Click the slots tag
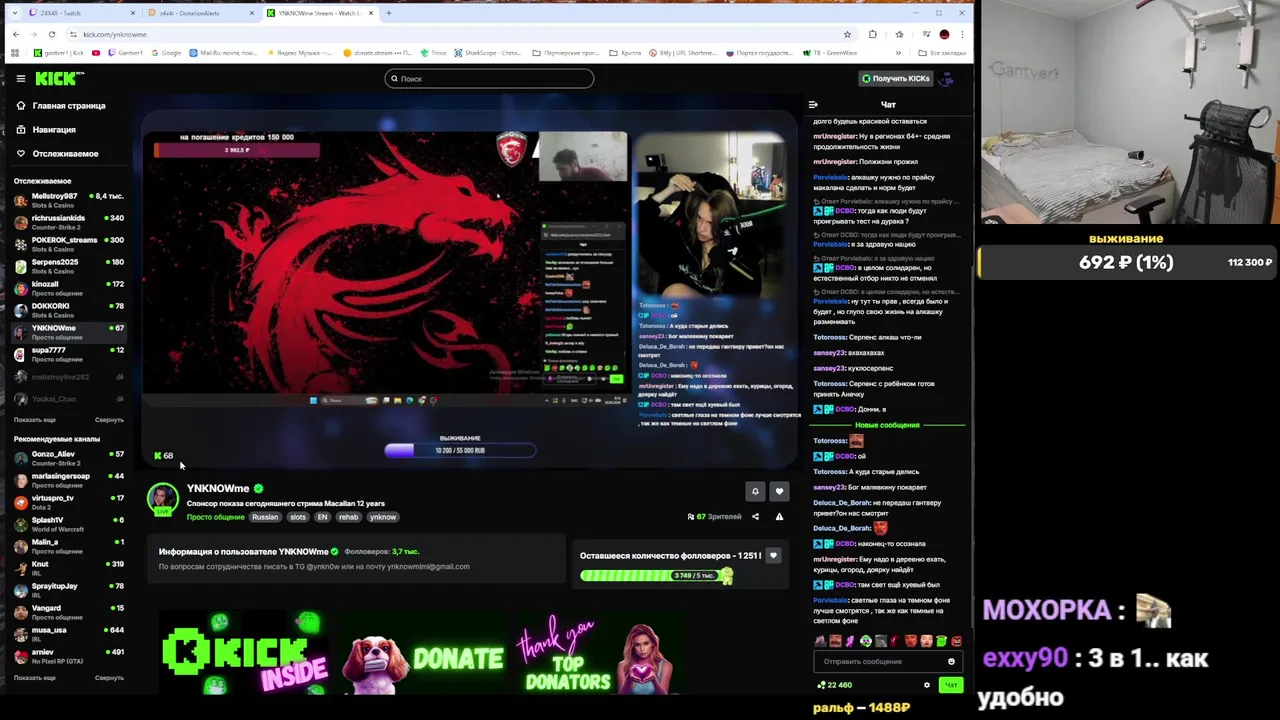Screen dimensions: 1280x720 point(298,517)
